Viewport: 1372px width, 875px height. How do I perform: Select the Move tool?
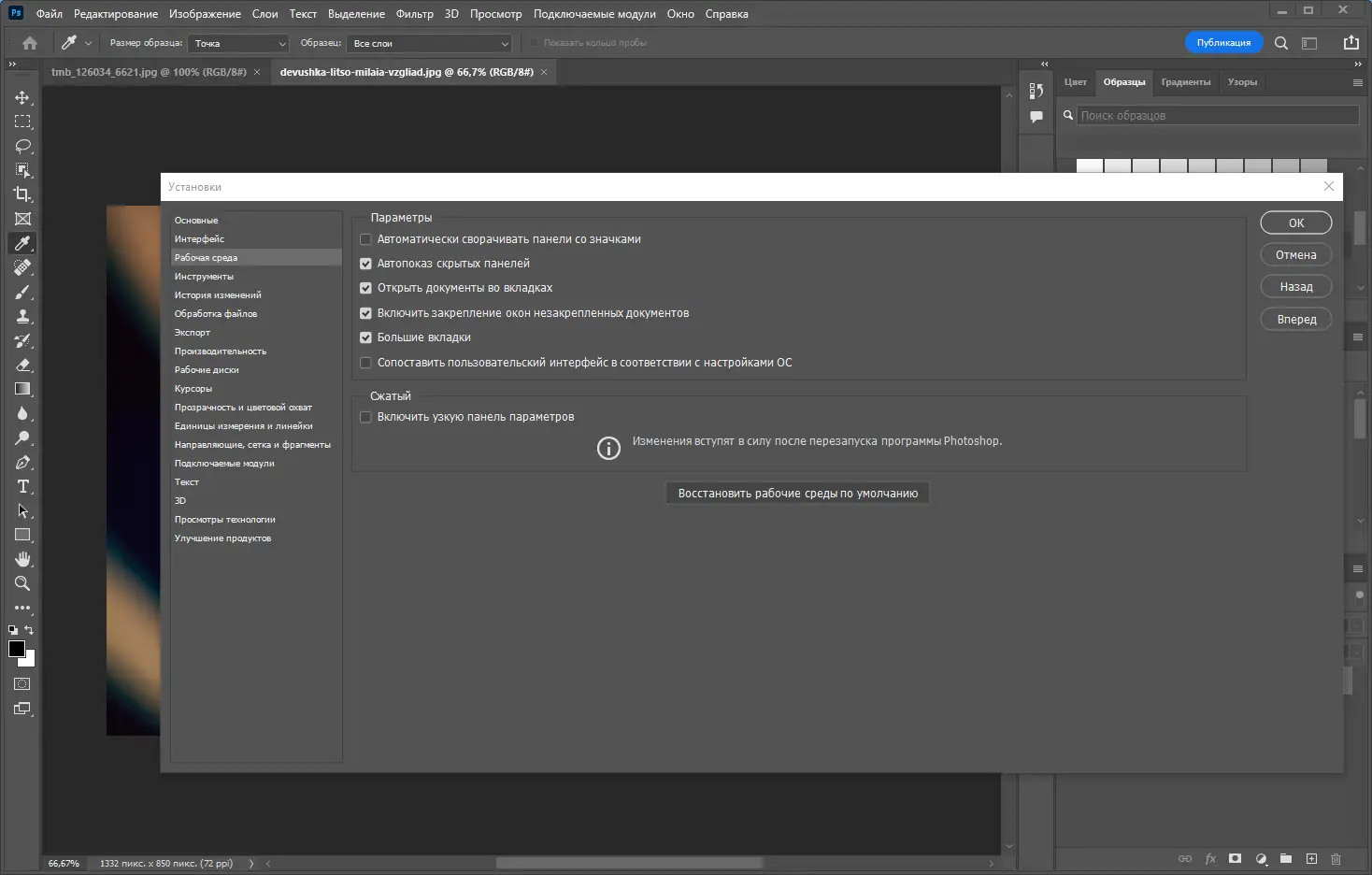22,97
